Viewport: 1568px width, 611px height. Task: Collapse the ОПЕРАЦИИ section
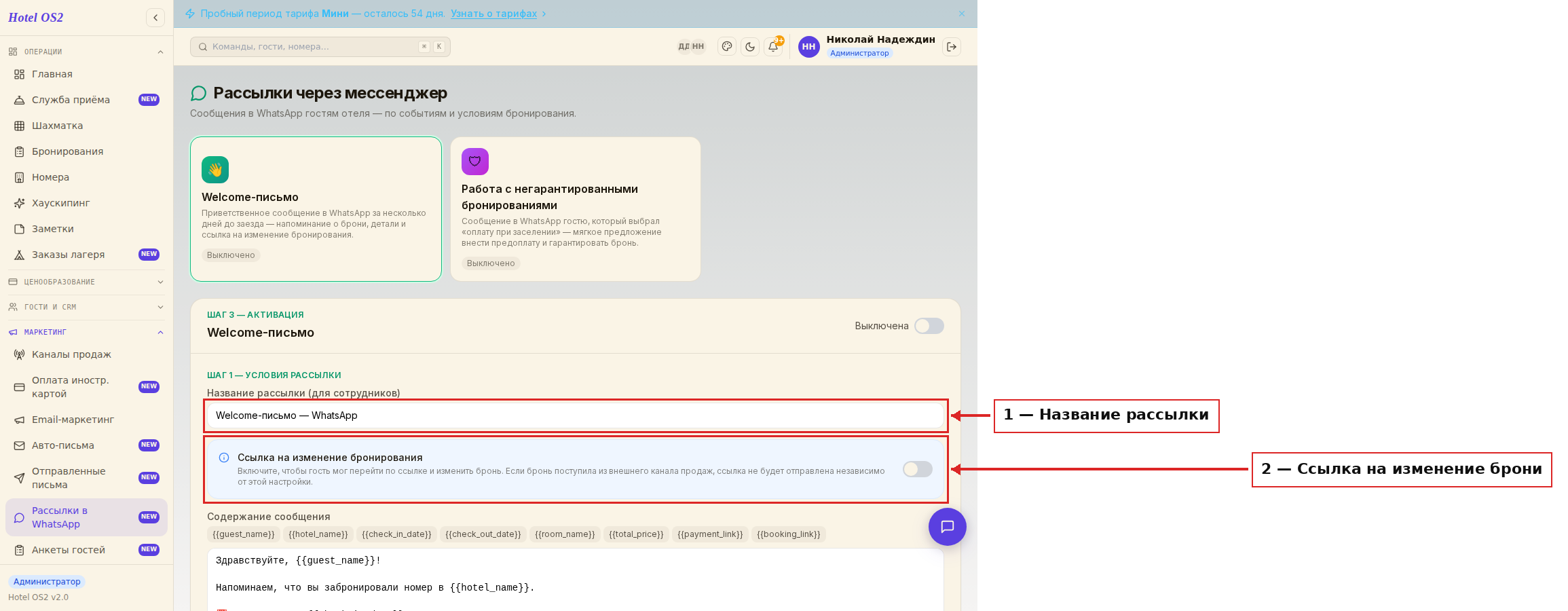click(86, 52)
